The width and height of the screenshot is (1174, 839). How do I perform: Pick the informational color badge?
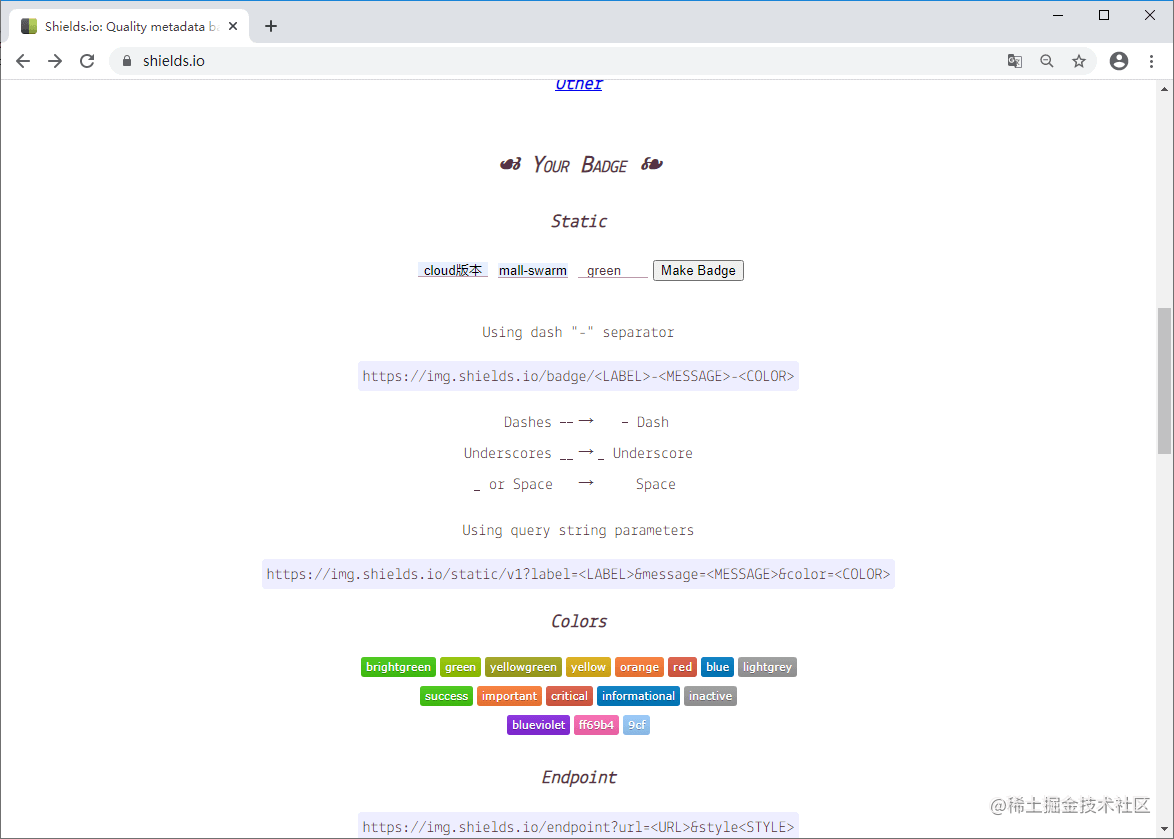[639, 696]
